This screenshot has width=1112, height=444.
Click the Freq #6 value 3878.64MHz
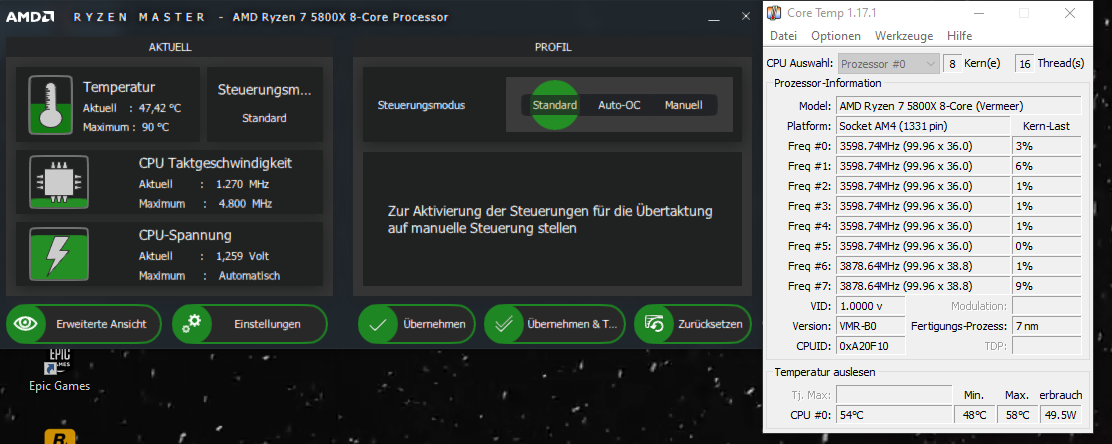[922, 266]
